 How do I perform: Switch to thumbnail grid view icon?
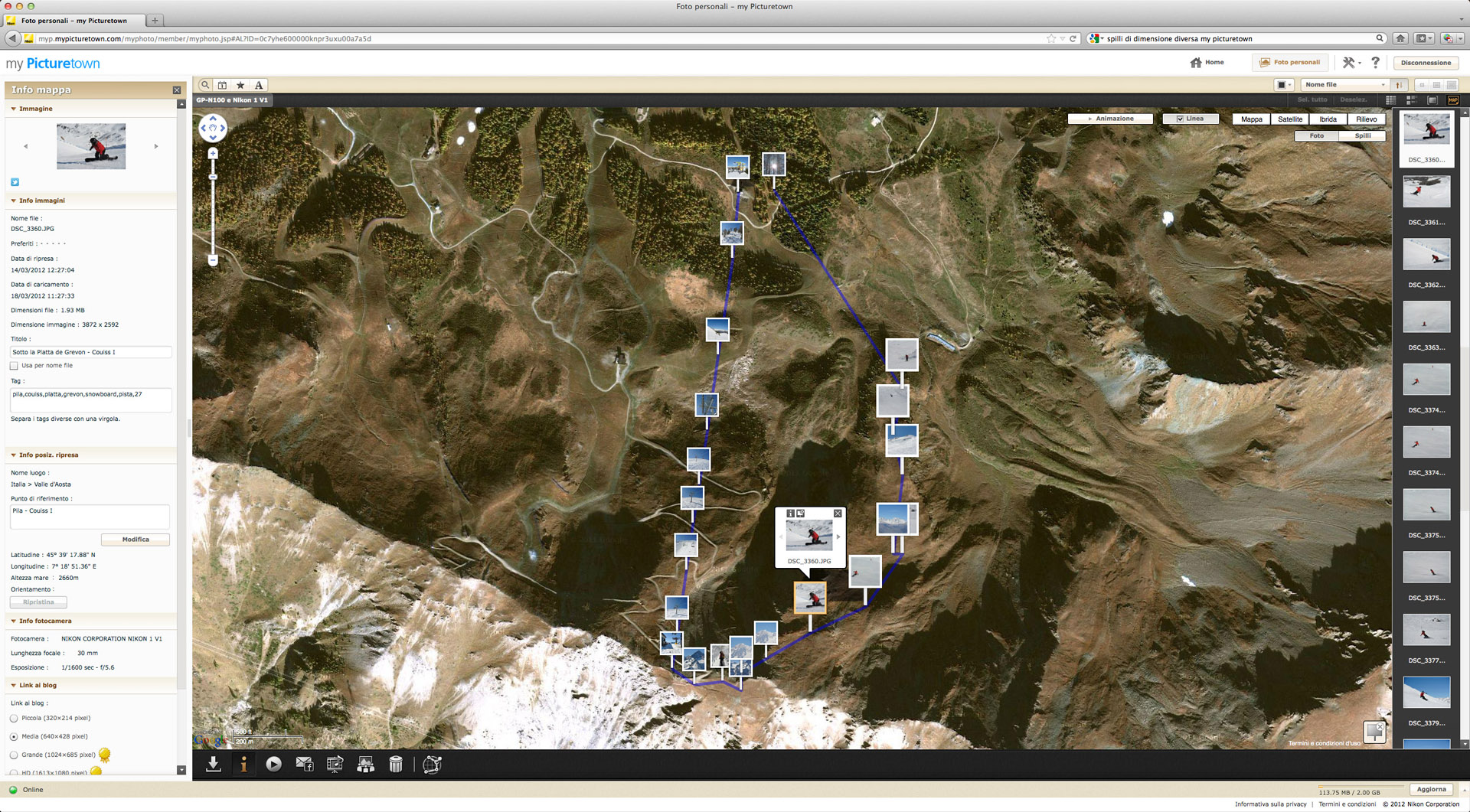1390,100
